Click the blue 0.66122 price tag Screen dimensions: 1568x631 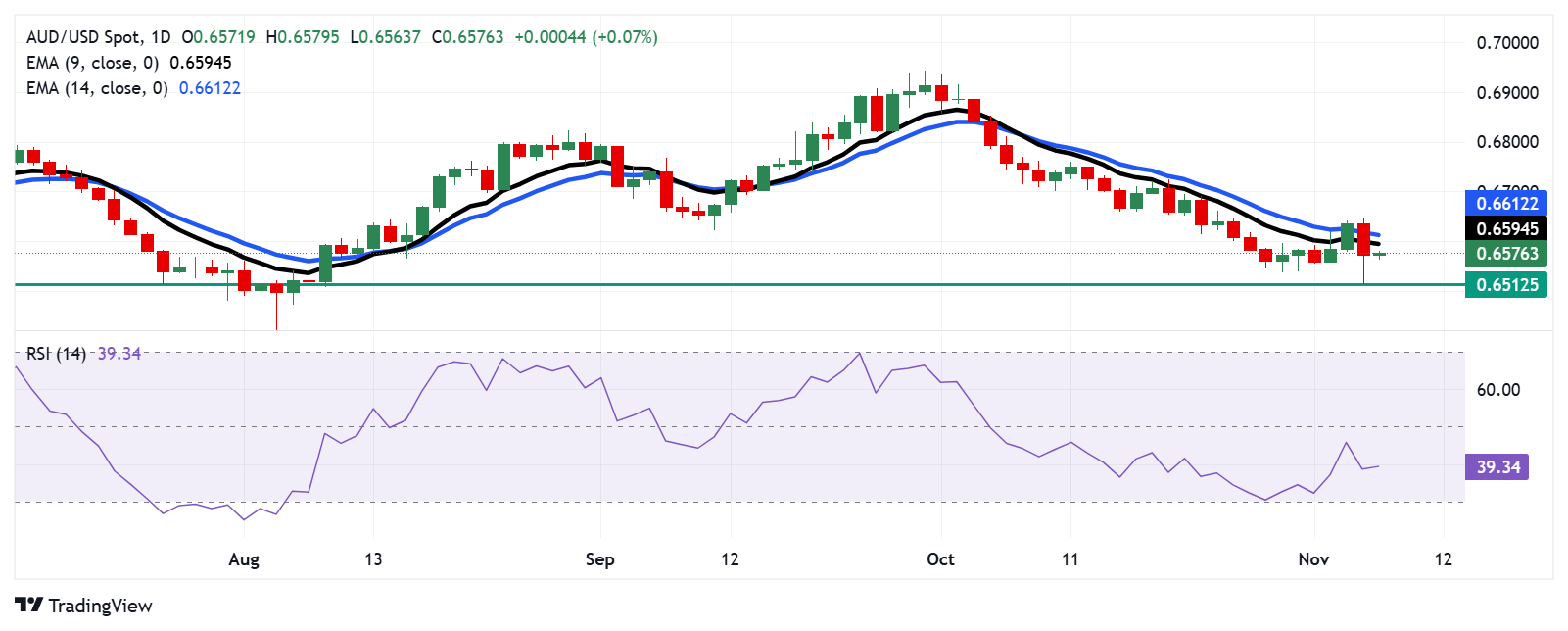pyautogui.click(x=1505, y=204)
